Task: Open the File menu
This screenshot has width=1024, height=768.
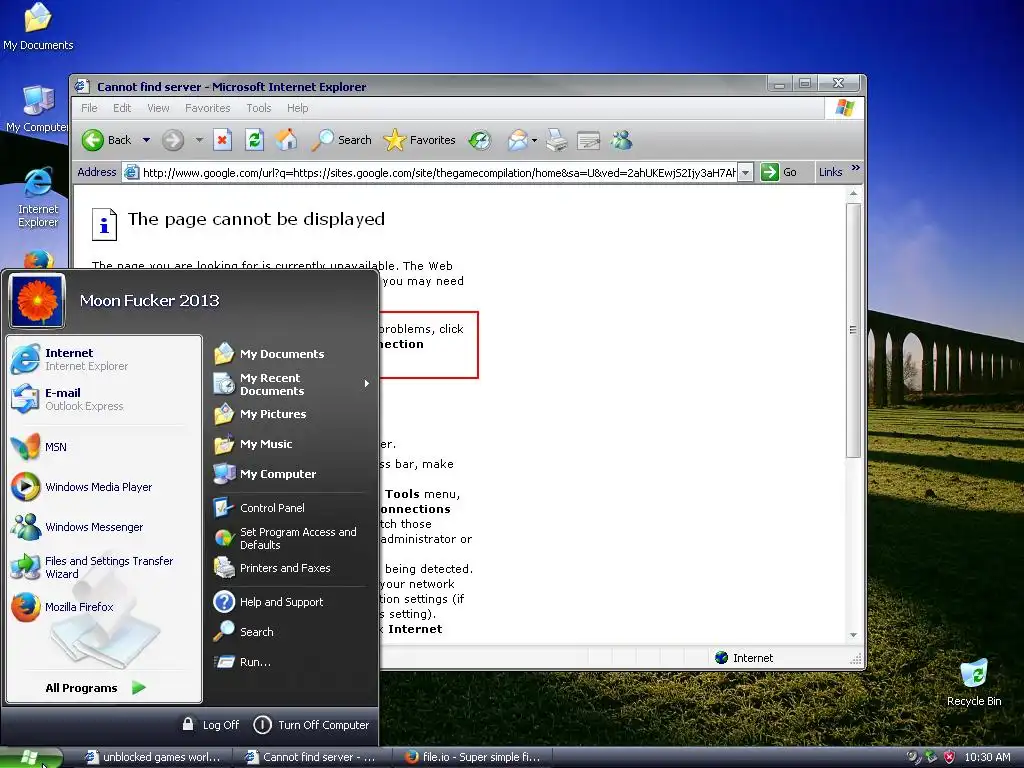Action: pos(89,108)
